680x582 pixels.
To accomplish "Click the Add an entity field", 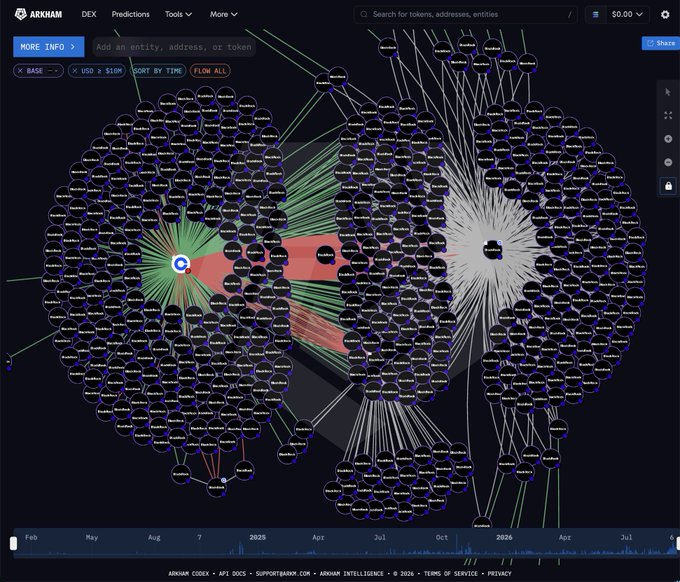I will 174,47.
